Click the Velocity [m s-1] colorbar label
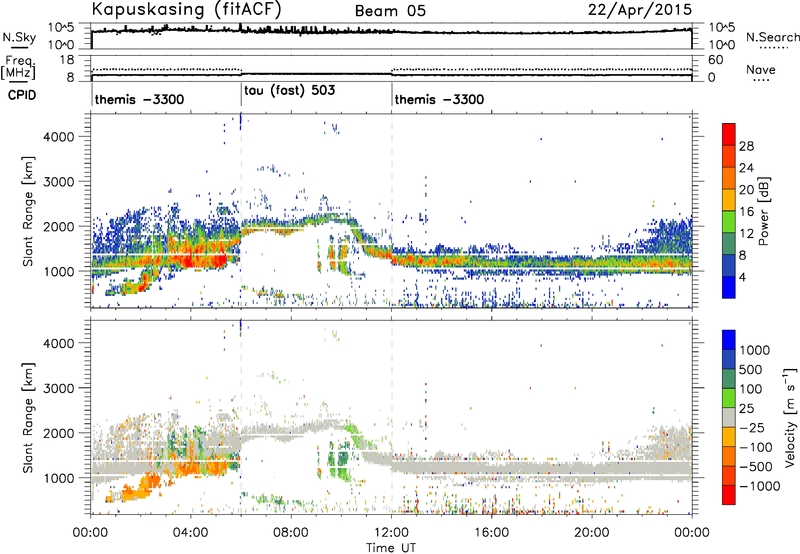This screenshot has width=800, height=554. [x=790, y=417]
